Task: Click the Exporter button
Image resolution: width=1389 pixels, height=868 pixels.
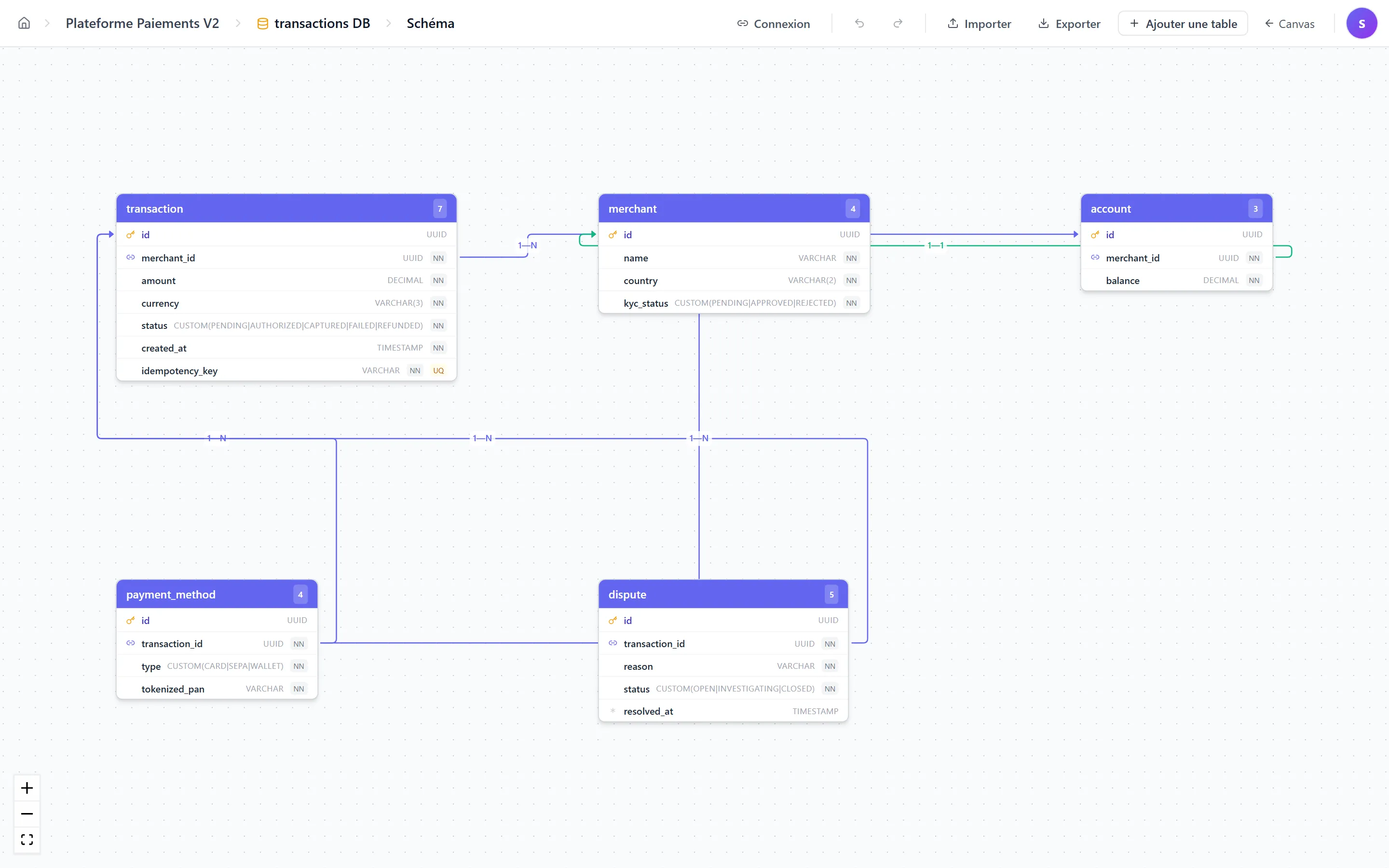Action: (1069, 24)
